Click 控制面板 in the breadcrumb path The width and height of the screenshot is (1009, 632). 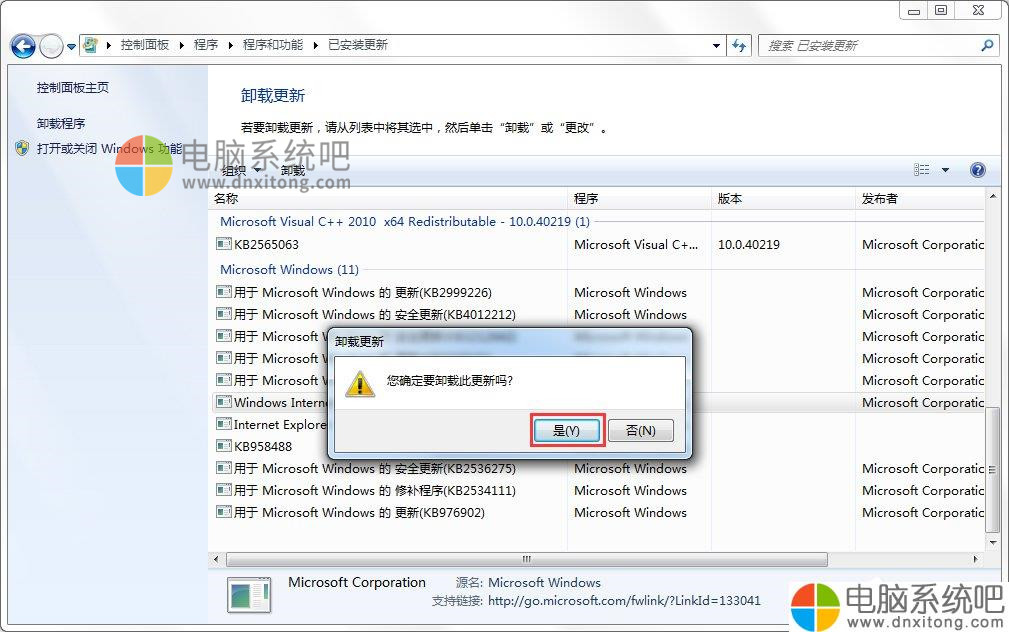pyautogui.click(x=145, y=44)
